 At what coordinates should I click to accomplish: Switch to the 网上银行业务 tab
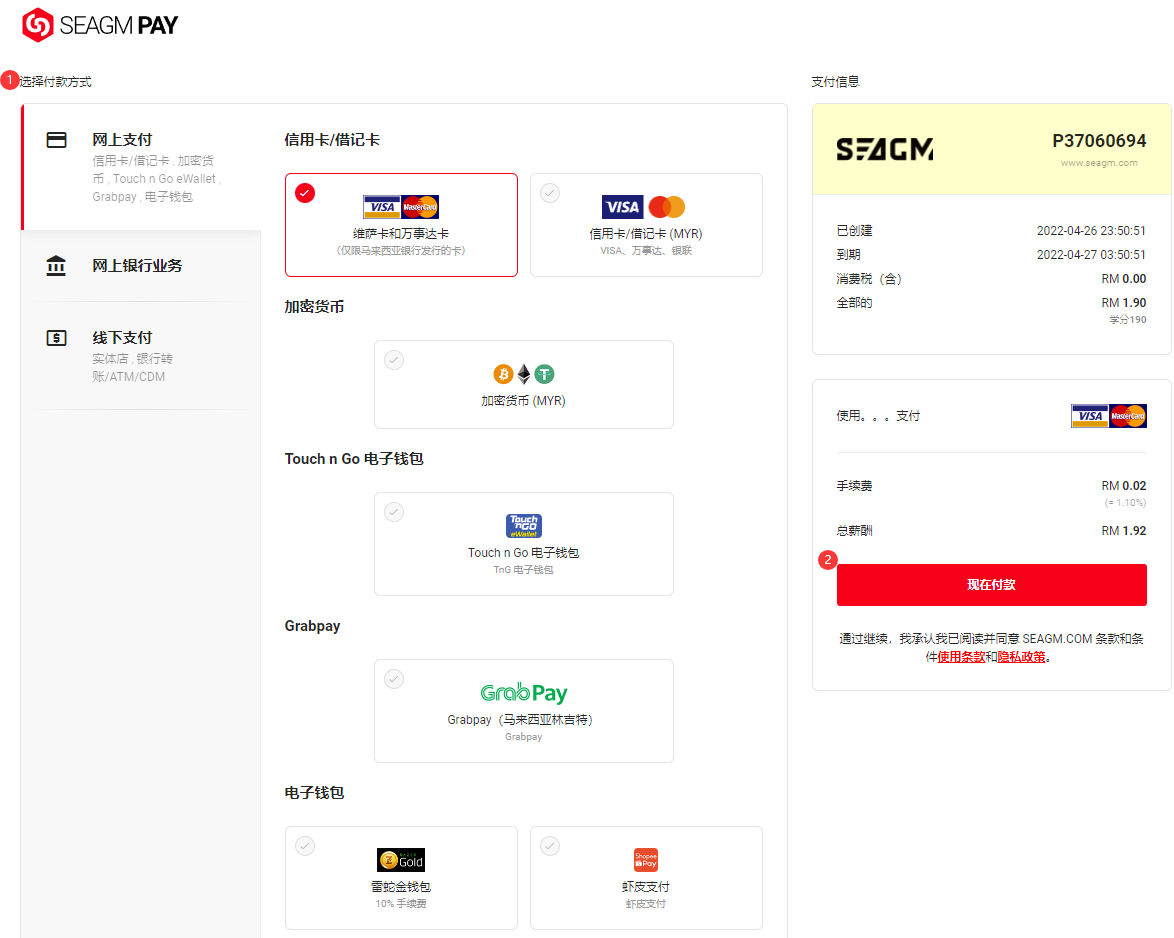(x=142, y=266)
